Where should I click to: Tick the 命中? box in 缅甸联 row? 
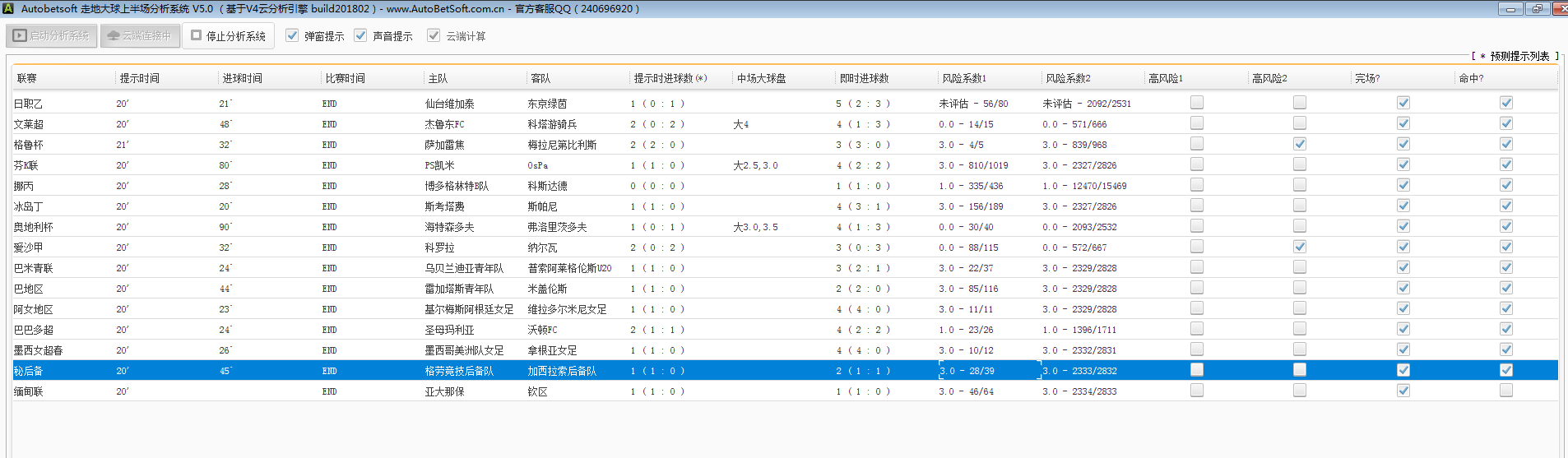[1505, 391]
